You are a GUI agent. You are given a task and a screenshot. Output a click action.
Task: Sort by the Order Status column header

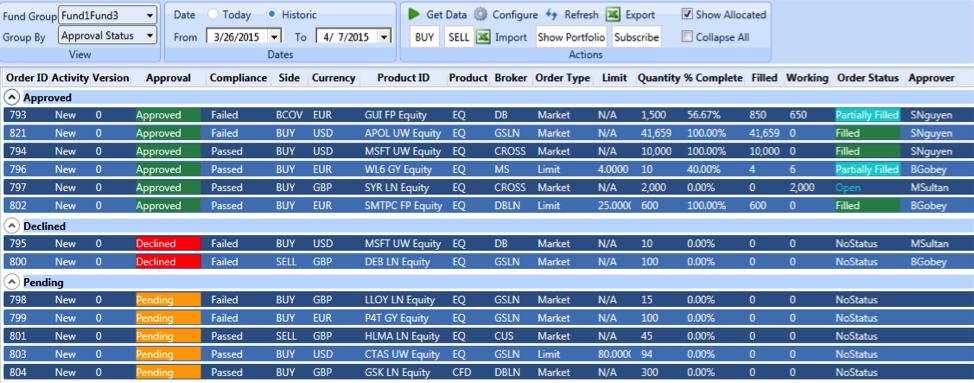click(868, 78)
